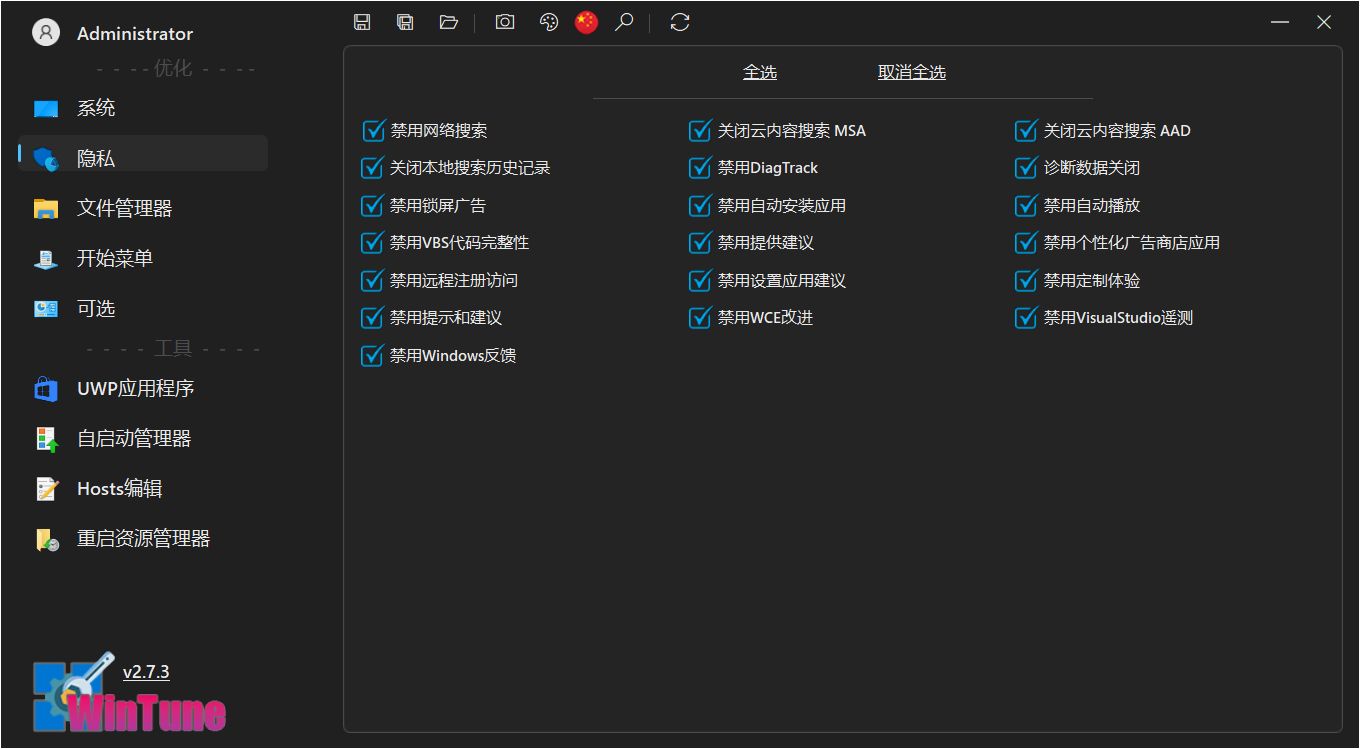Click the 隐私 shield icon
Screen dimensions: 1360x749
click(46, 158)
